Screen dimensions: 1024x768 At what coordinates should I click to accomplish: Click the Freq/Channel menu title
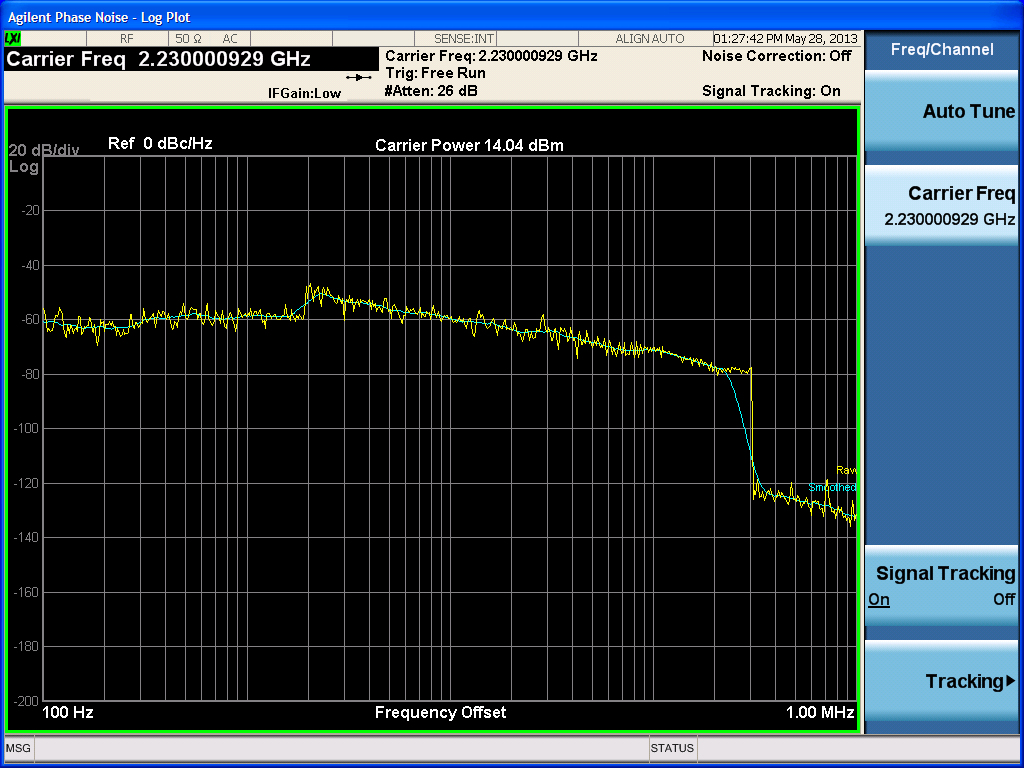click(942, 49)
